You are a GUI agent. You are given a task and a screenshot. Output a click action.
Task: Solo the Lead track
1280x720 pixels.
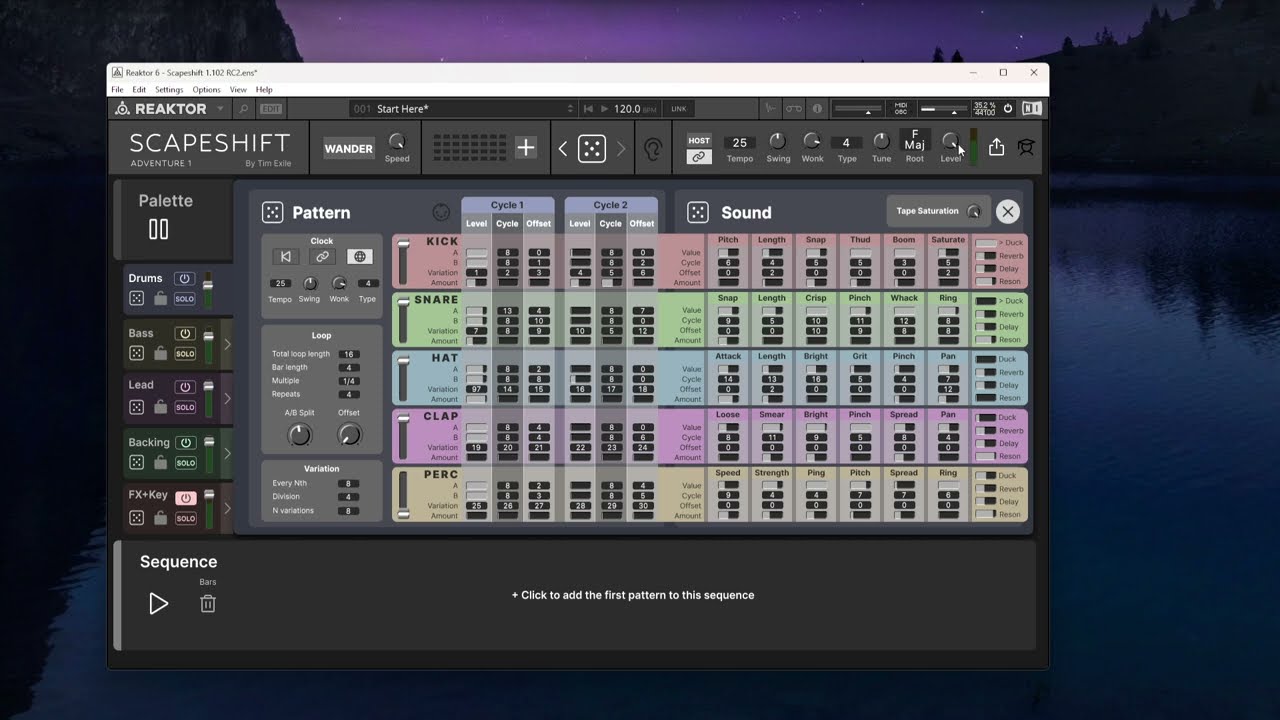click(185, 408)
